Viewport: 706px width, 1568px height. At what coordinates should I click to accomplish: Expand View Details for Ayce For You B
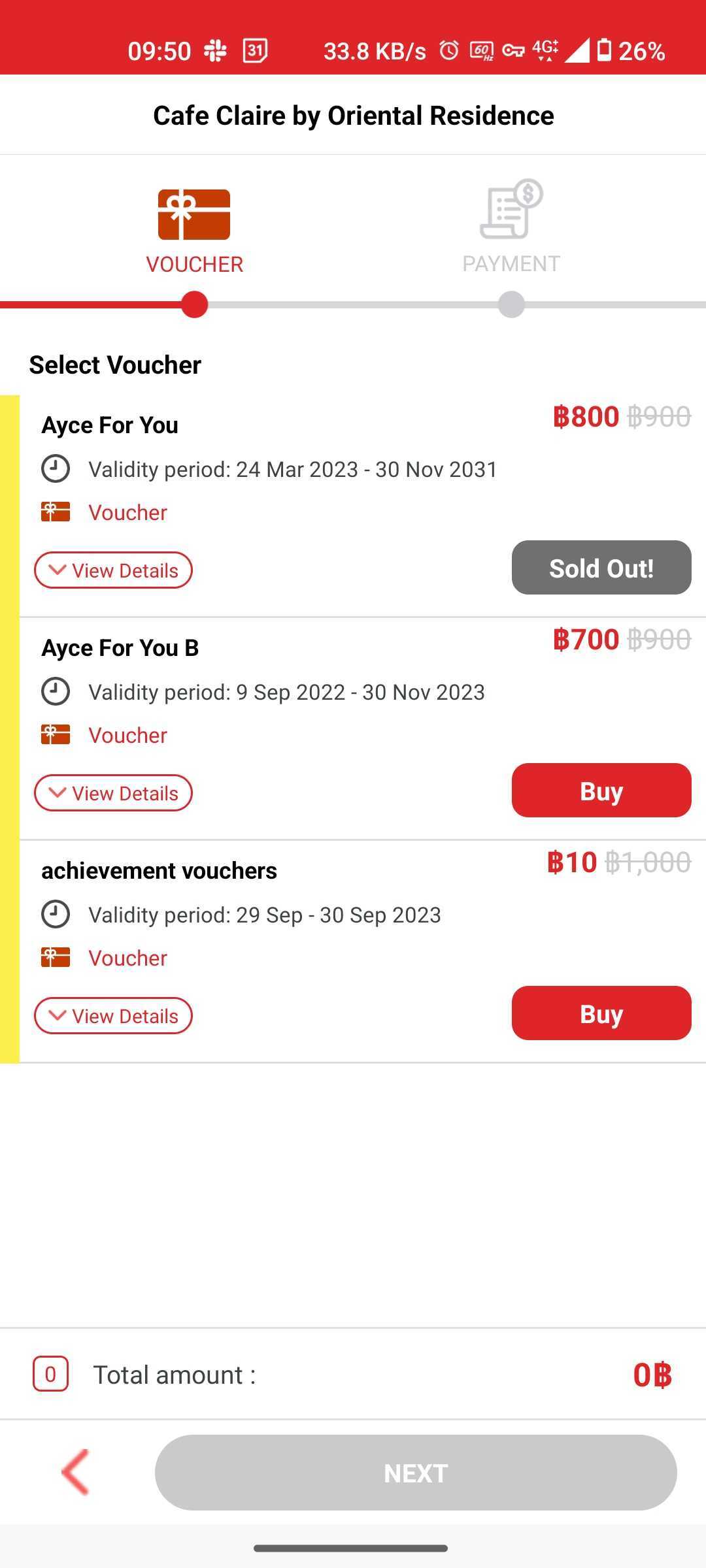(113, 793)
